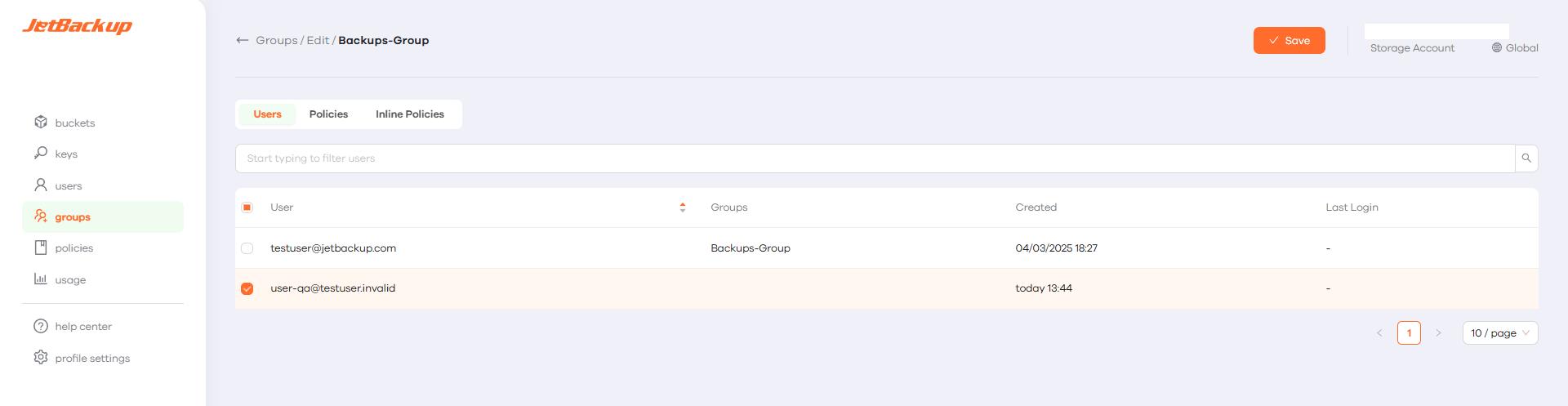
Task: Click the search magnifier button
Action: coord(1526,158)
